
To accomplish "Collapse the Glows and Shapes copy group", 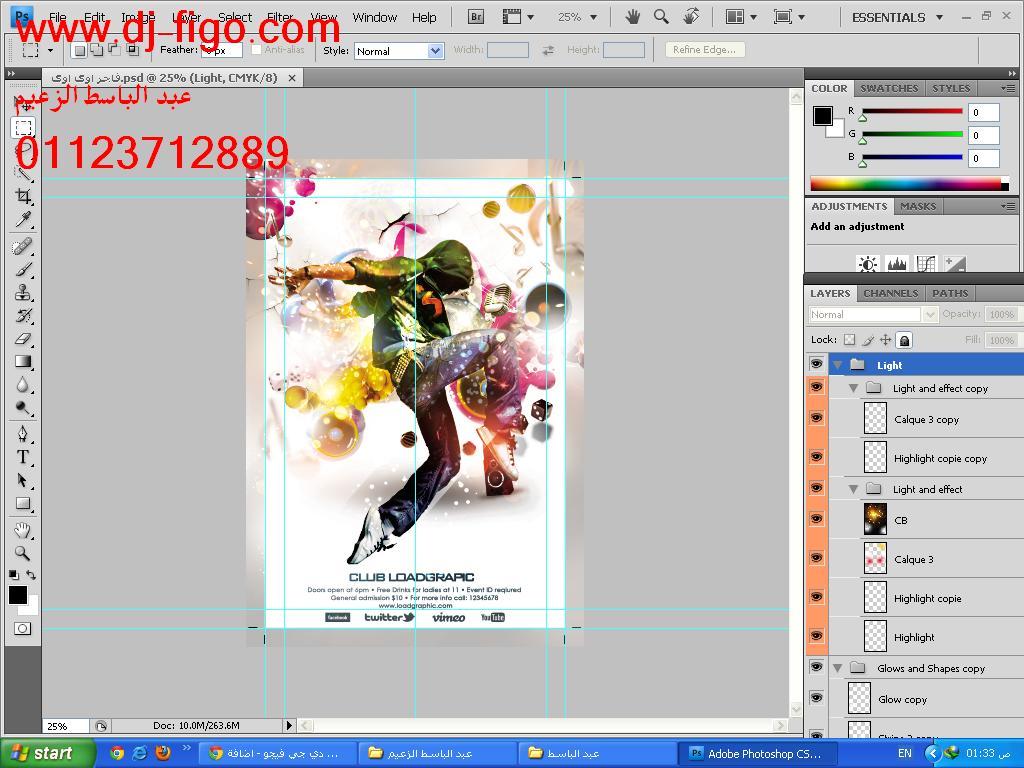I will pyautogui.click(x=838, y=668).
